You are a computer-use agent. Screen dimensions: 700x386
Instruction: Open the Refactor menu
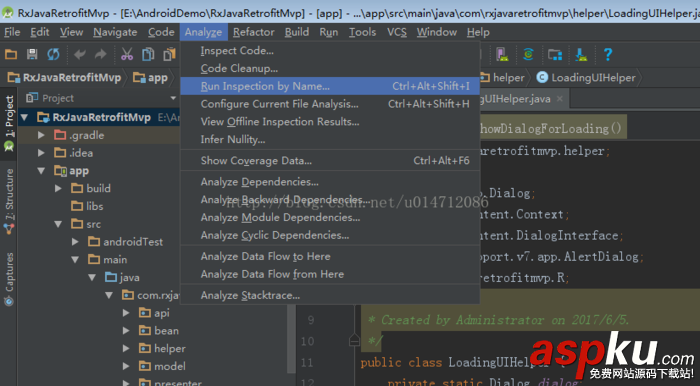pos(254,32)
